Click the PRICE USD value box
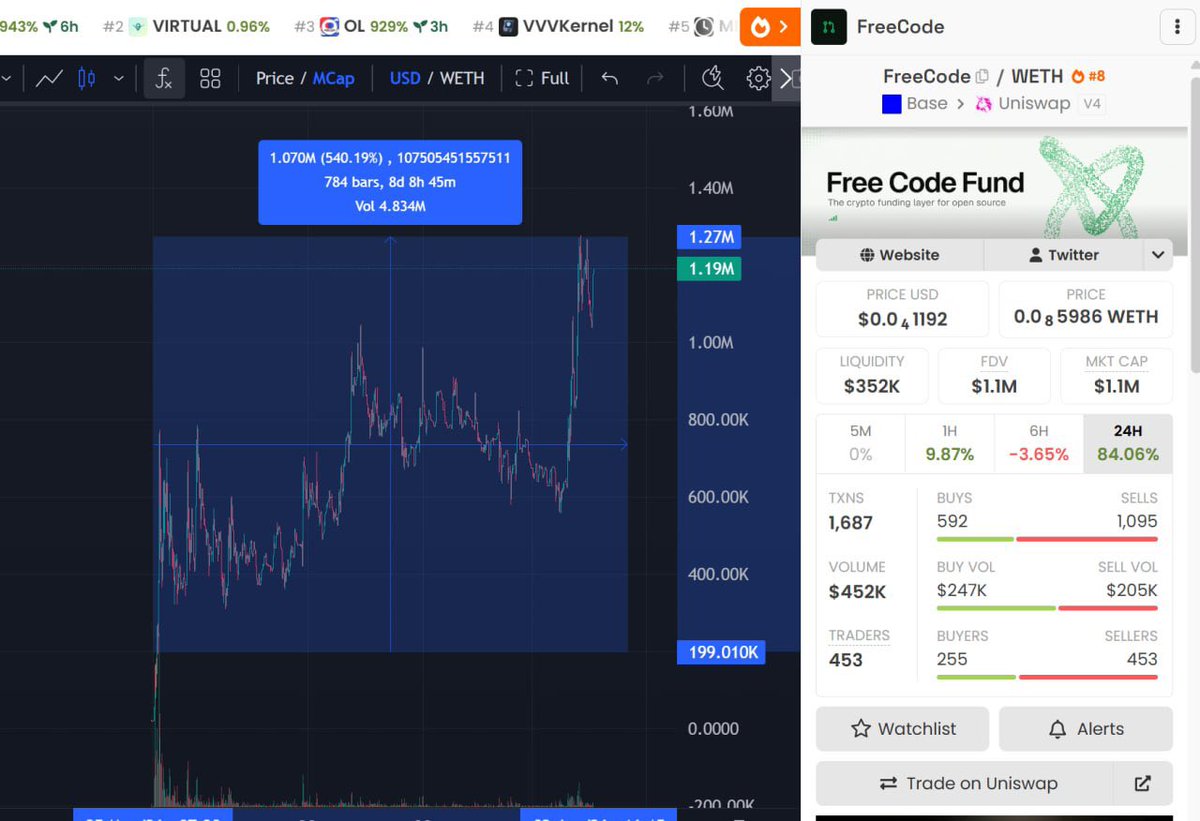The height and width of the screenshot is (821, 1200). click(x=903, y=308)
